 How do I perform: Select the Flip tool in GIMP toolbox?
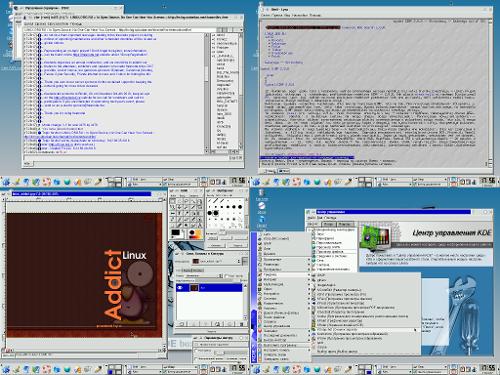point(173,213)
